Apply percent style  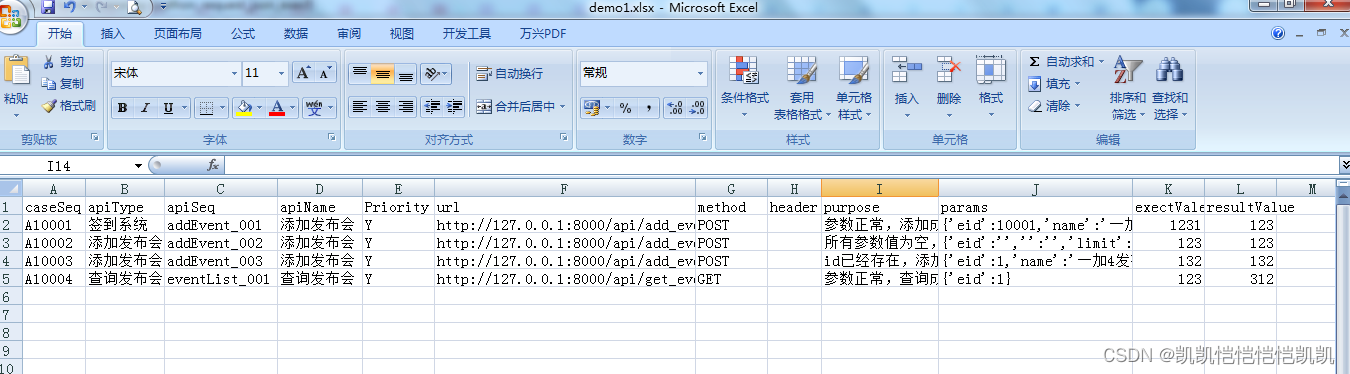click(x=626, y=108)
